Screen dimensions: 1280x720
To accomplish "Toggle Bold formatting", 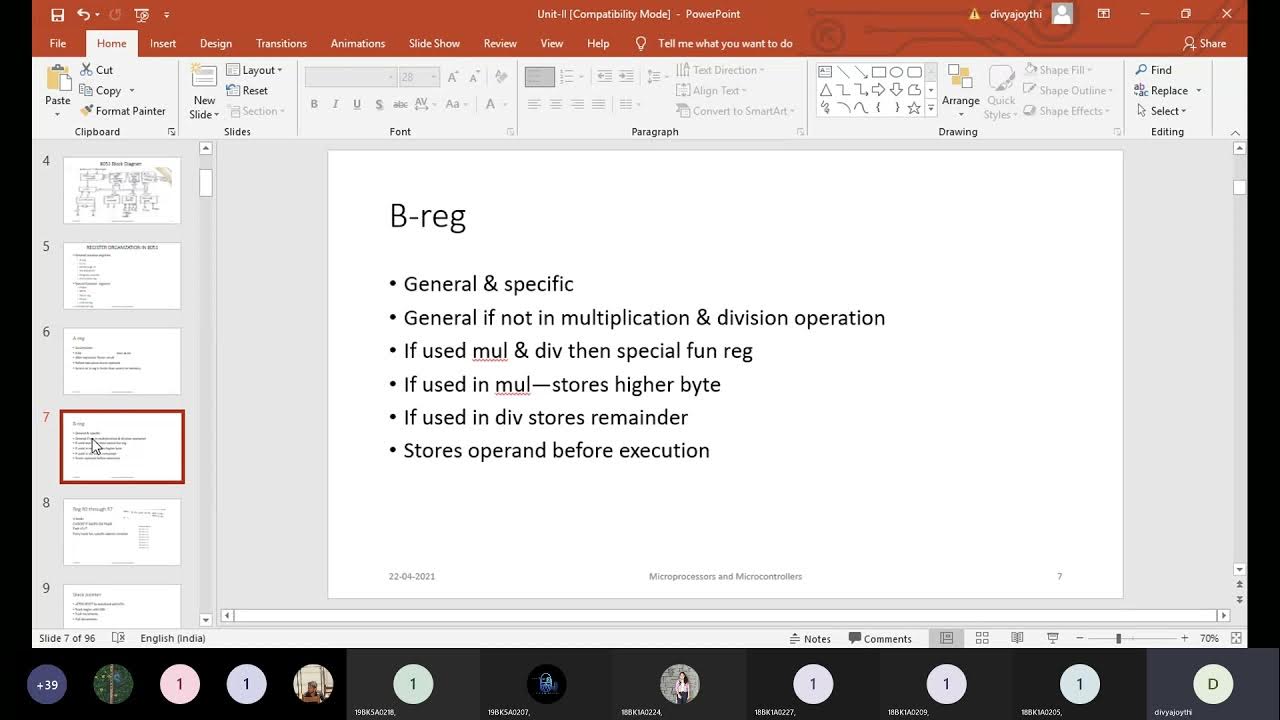I will point(314,104).
